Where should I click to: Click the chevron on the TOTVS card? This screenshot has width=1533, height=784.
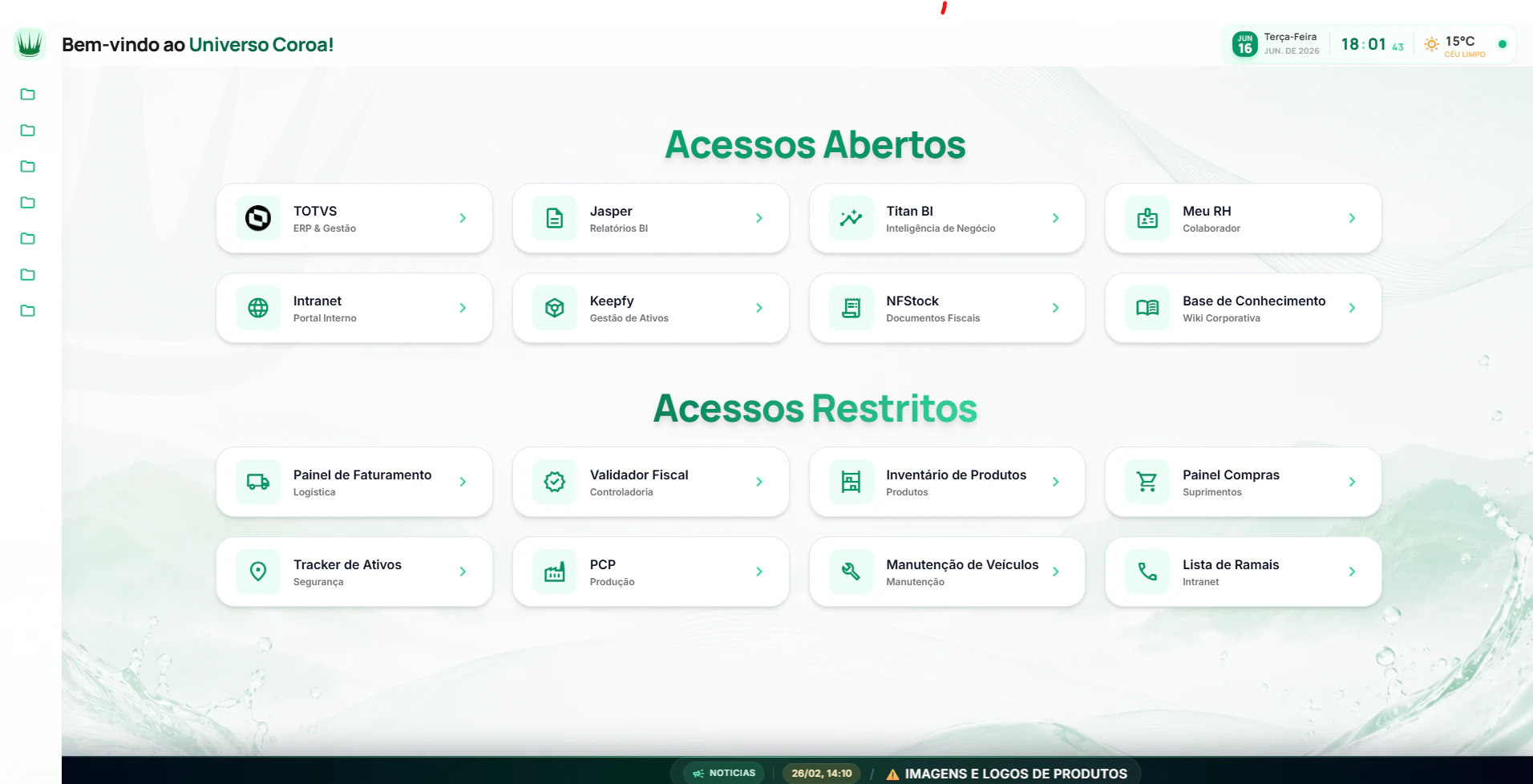pyautogui.click(x=463, y=218)
